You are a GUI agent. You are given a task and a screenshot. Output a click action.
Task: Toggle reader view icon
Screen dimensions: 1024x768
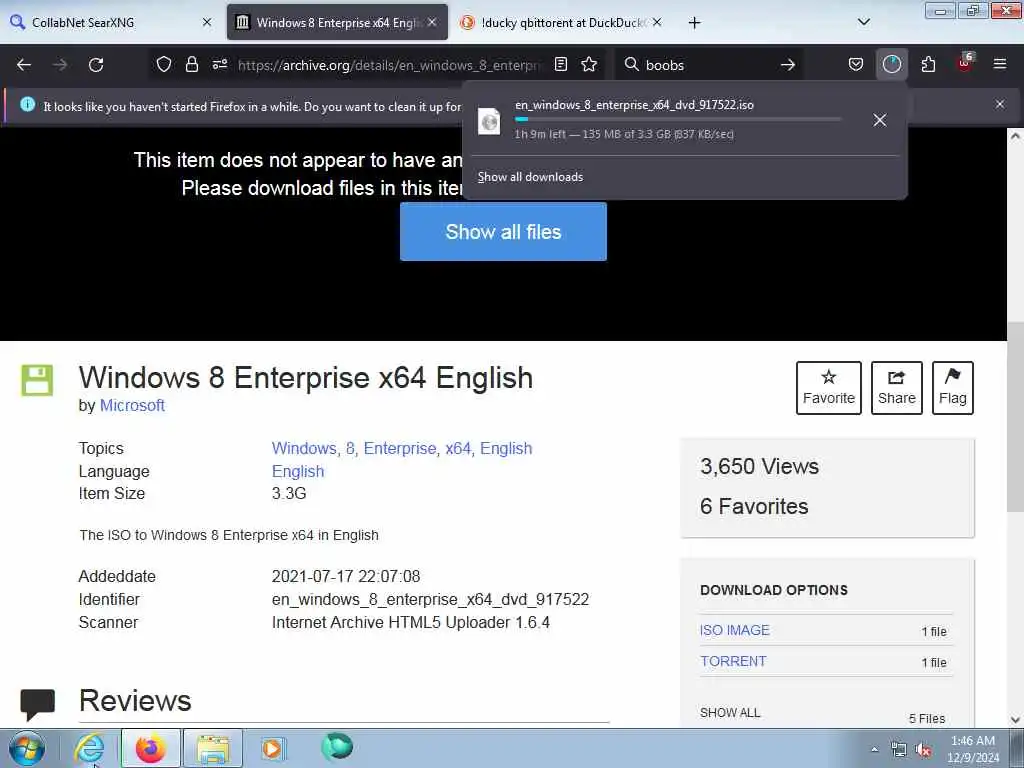coord(560,65)
